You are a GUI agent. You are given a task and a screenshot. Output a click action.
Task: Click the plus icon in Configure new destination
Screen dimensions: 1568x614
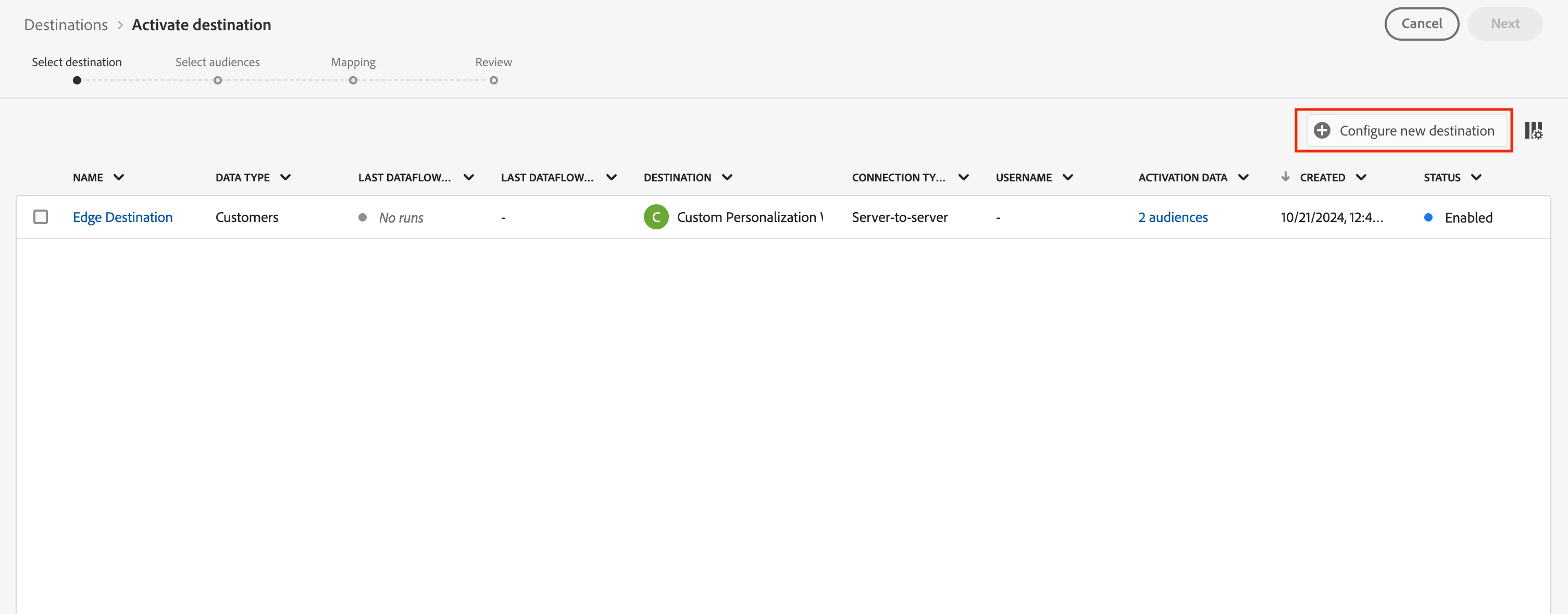(1322, 130)
